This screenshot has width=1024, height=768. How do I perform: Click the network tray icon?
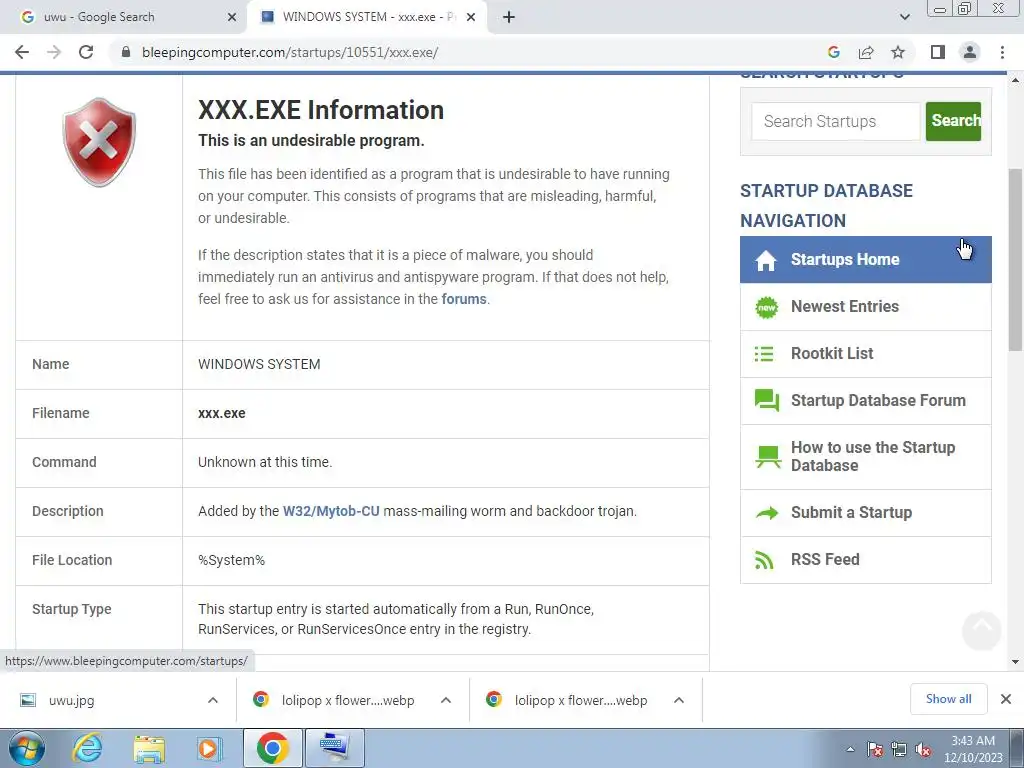click(899, 749)
